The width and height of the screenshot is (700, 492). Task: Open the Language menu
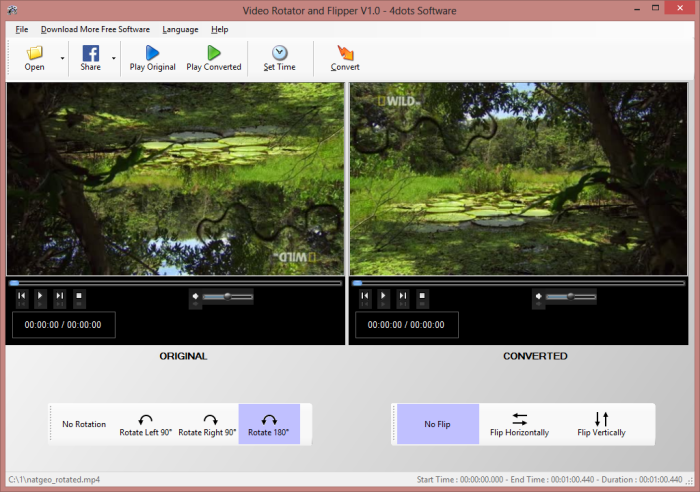(180, 29)
